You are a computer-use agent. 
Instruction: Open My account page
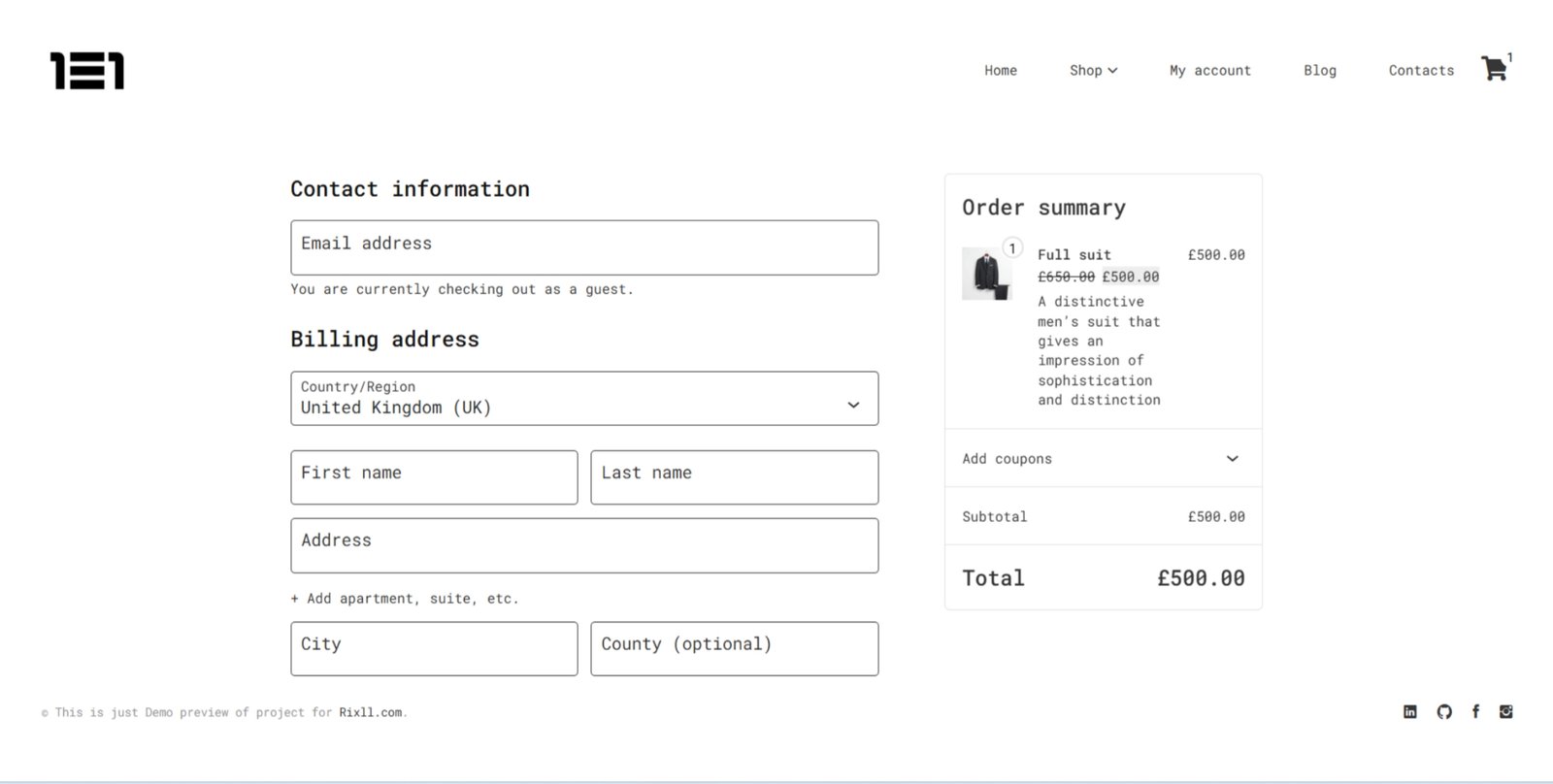[x=1209, y=71]
